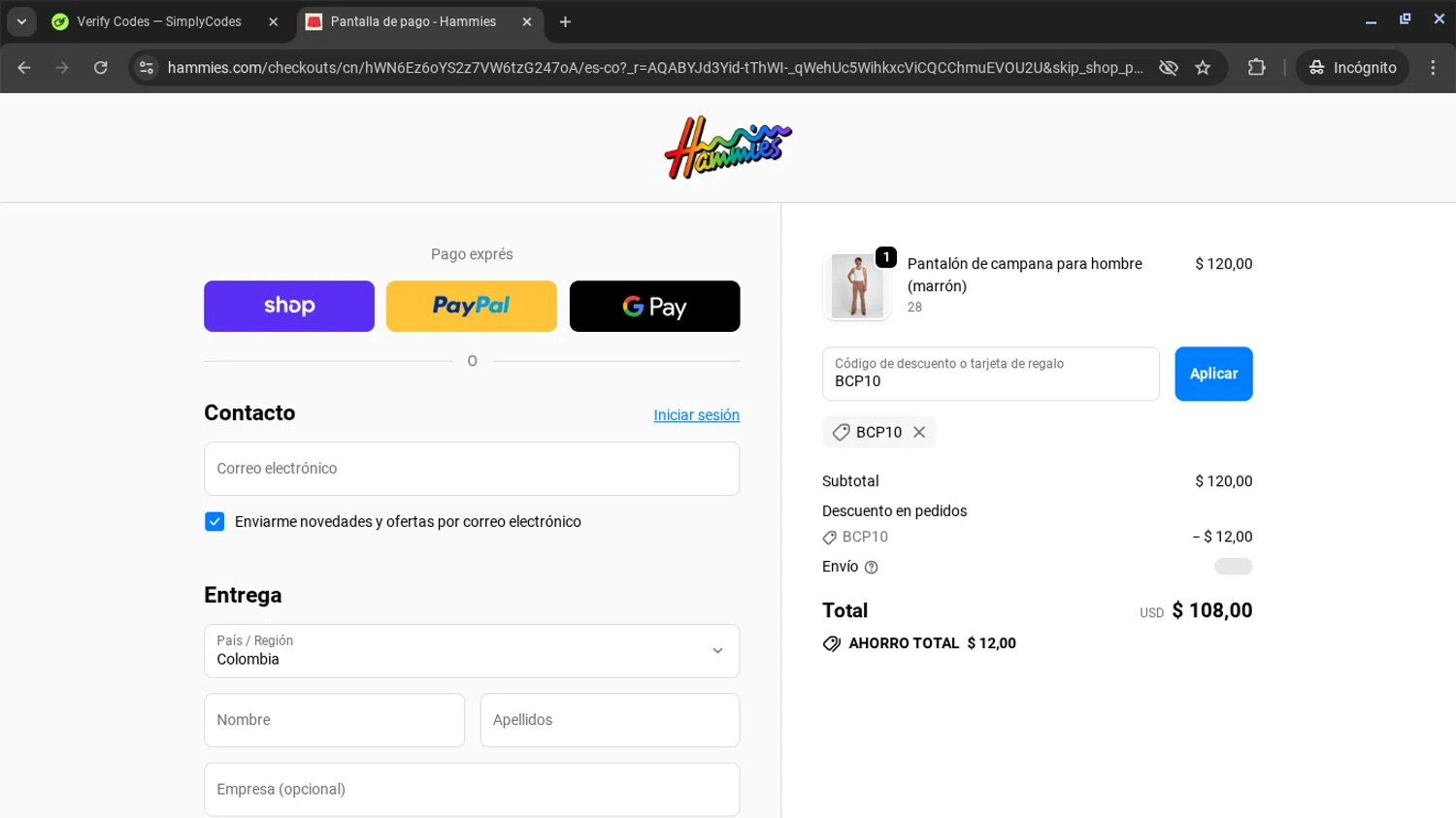This screenshot has width=1456, height=818.
Task: Click the Nombre input field
Action: click(x=334, y=720)
